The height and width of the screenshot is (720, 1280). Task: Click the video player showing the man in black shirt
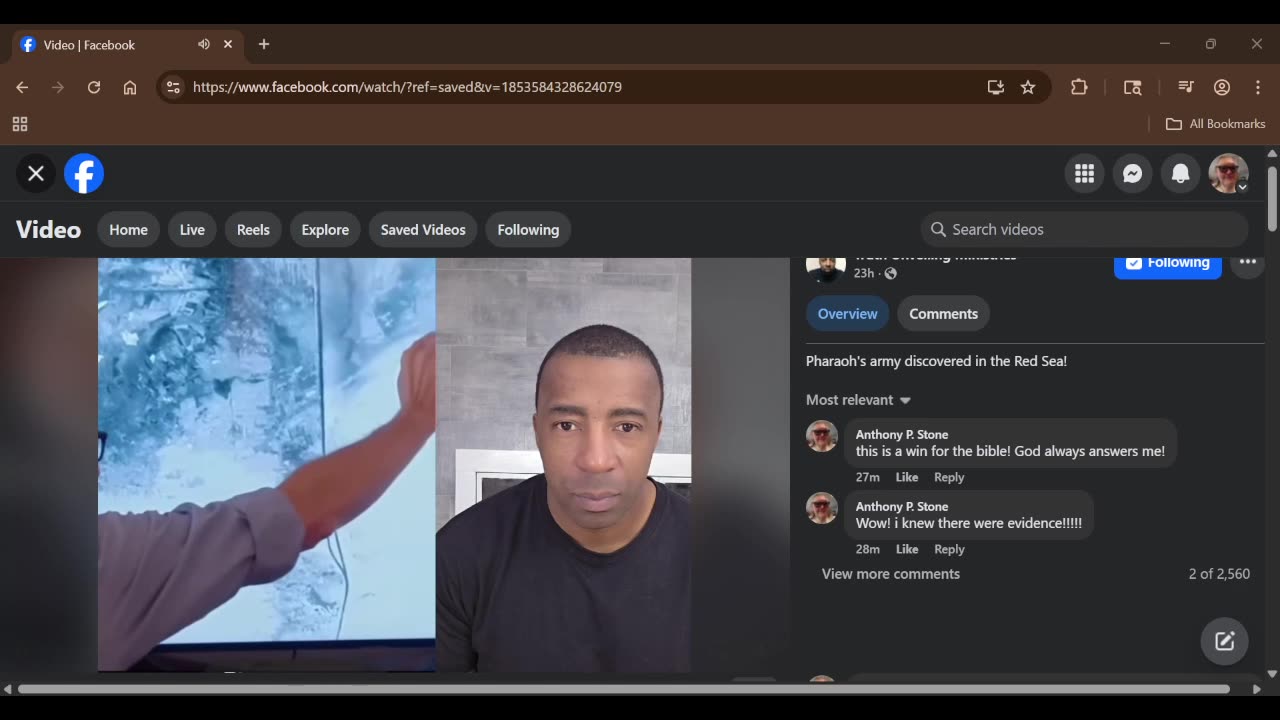pos(394,465)
